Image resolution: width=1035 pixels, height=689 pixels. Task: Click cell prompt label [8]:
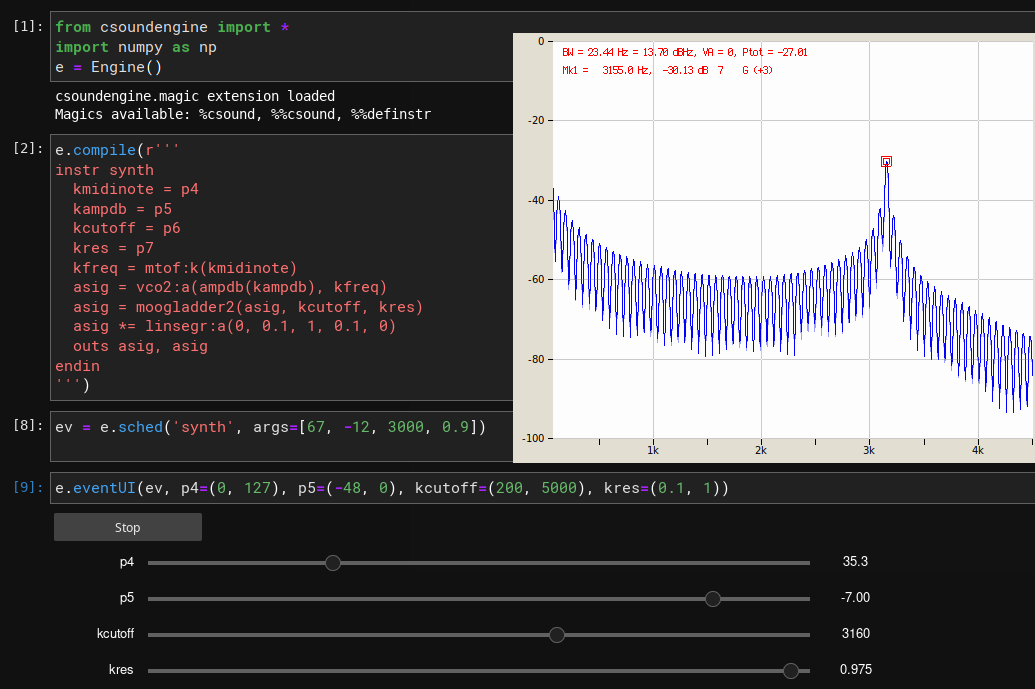(28, 426)
